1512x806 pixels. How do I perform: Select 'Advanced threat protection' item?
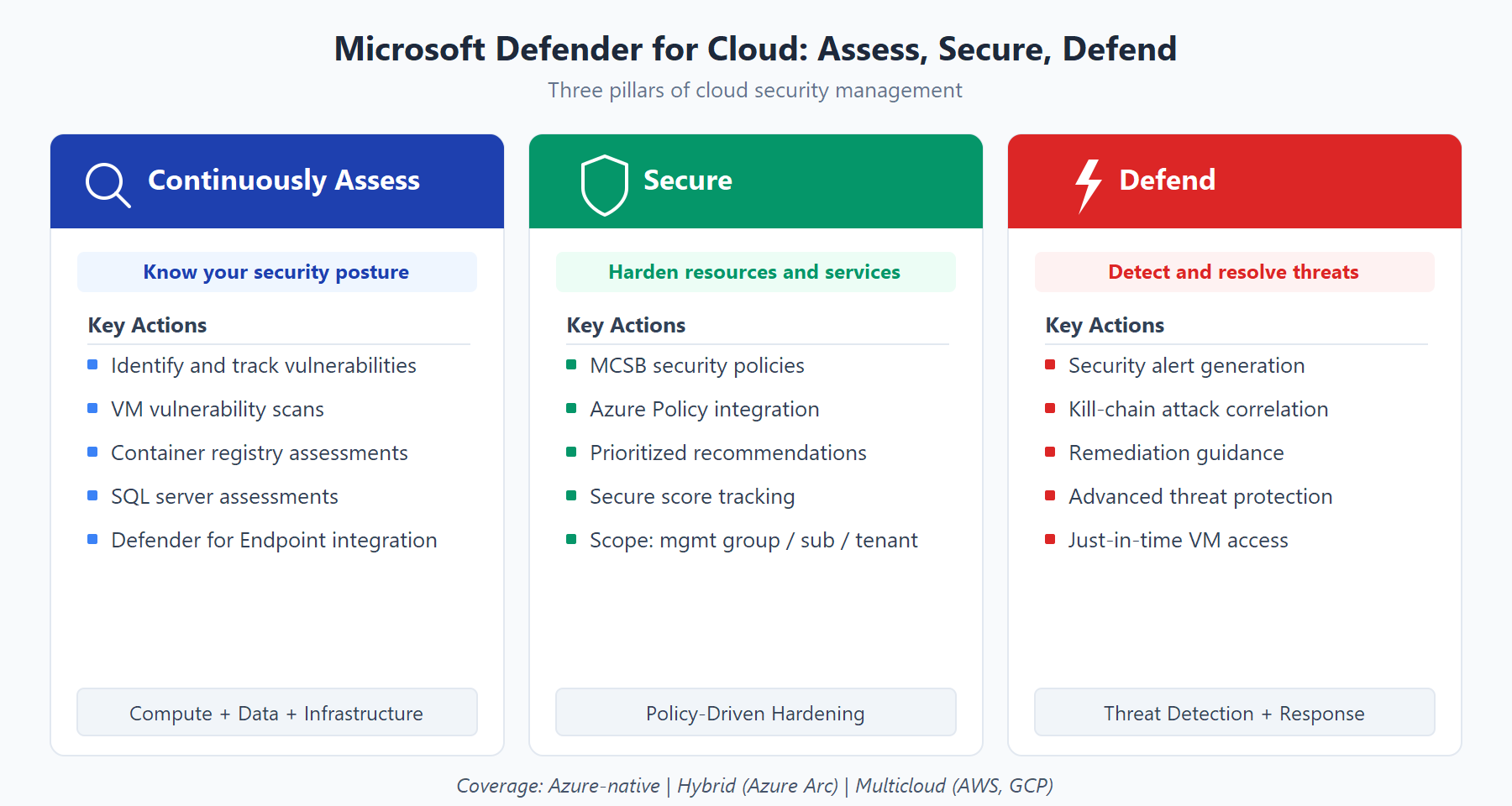coord(1200,497)
